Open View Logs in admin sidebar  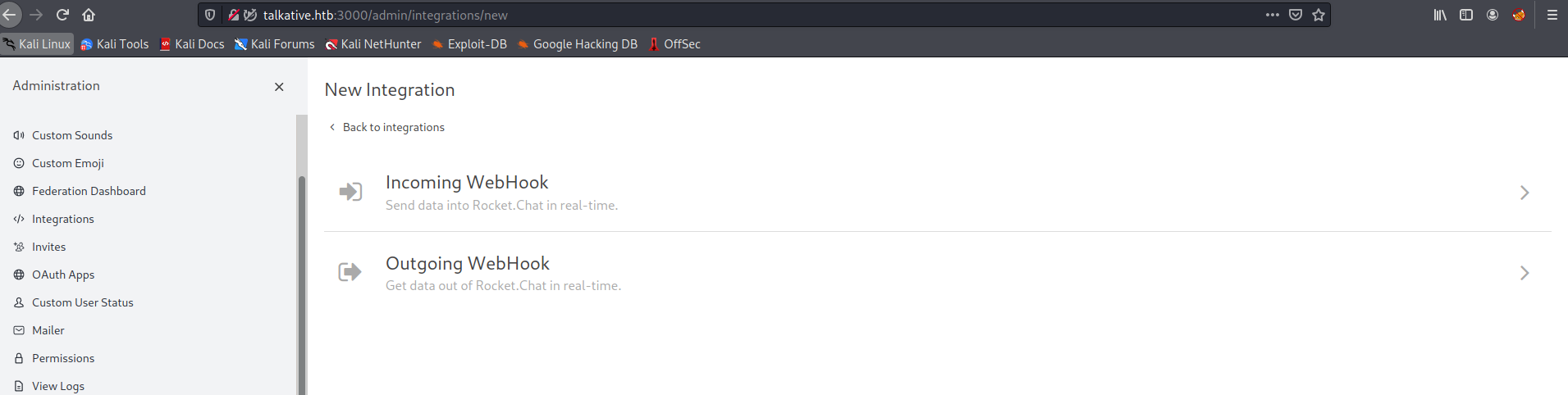pyautogui.click(x=57, y=386)
